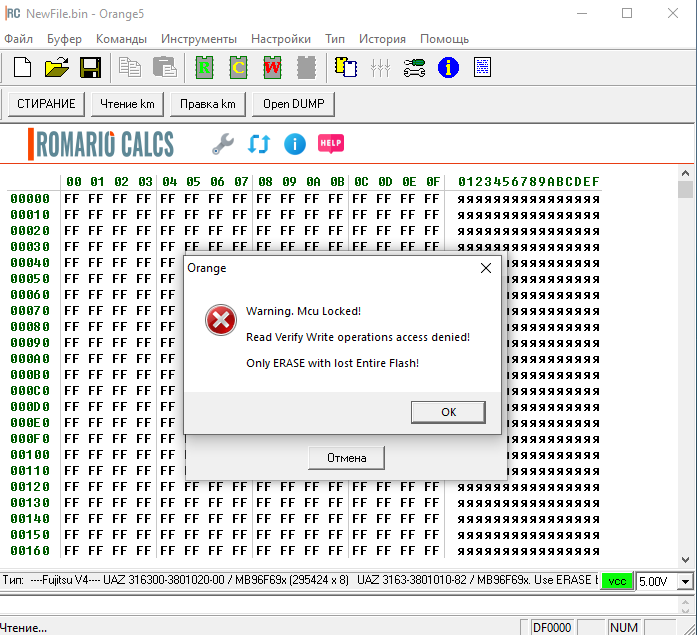Open the Romario Calcs wrench settings icon
This screenshot has width=697, height=635.
tap(222, 144)
